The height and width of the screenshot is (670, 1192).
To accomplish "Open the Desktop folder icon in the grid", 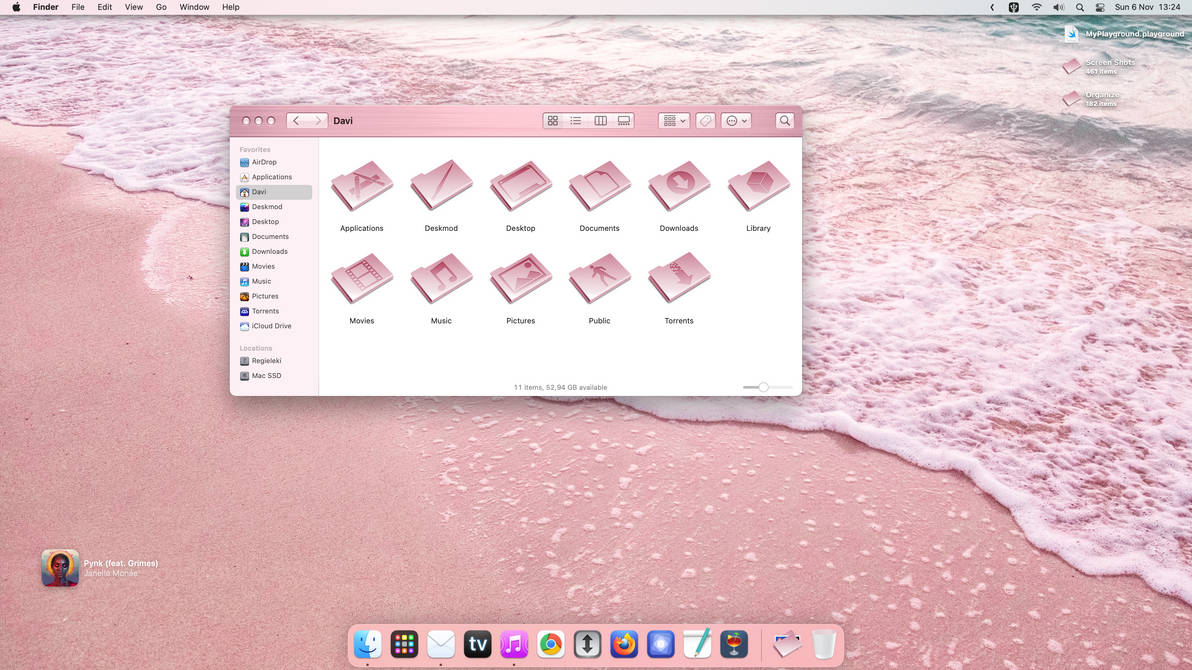I will (521, 186).
